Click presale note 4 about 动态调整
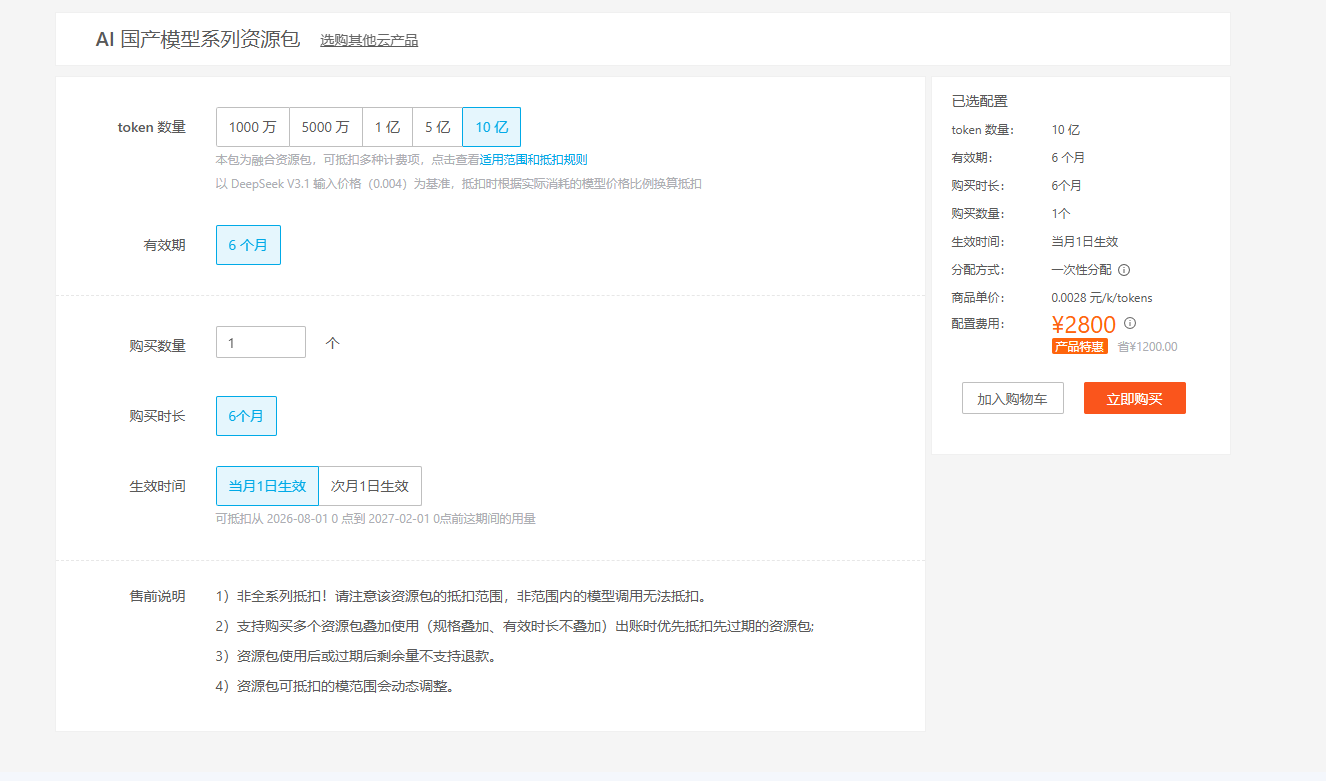1326x781 pixels. (335, 687)
